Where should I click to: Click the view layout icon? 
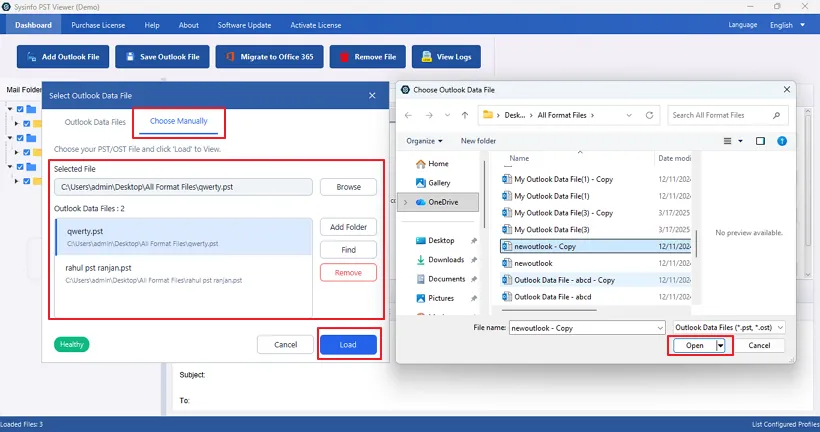click(727, 141)
